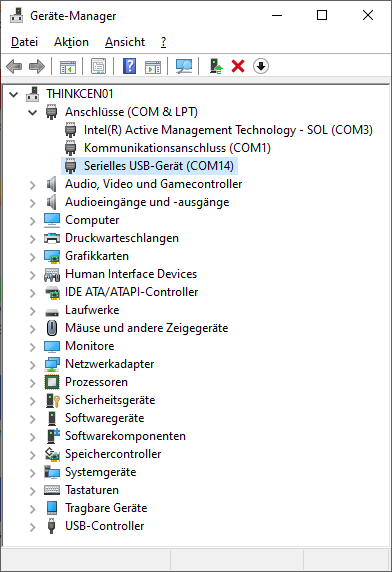Click the blue Help question-mark icon

pos(129,66)
